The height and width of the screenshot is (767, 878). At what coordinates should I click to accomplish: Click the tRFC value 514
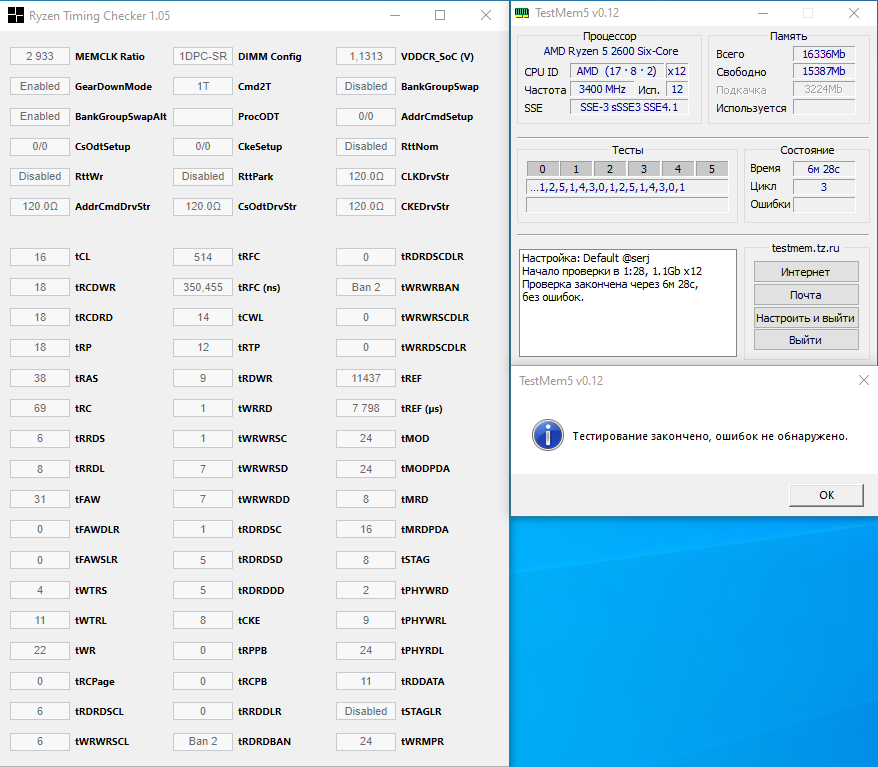coord(203,257)
